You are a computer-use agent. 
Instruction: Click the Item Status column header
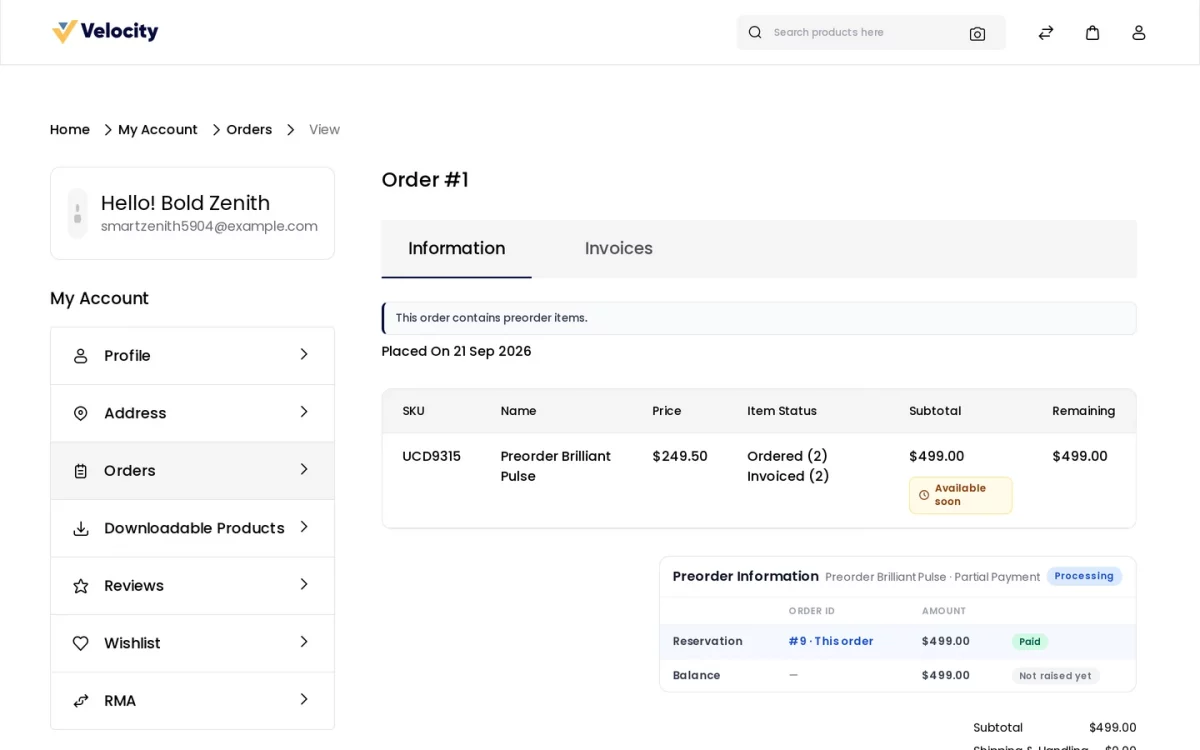coord(782,411)
